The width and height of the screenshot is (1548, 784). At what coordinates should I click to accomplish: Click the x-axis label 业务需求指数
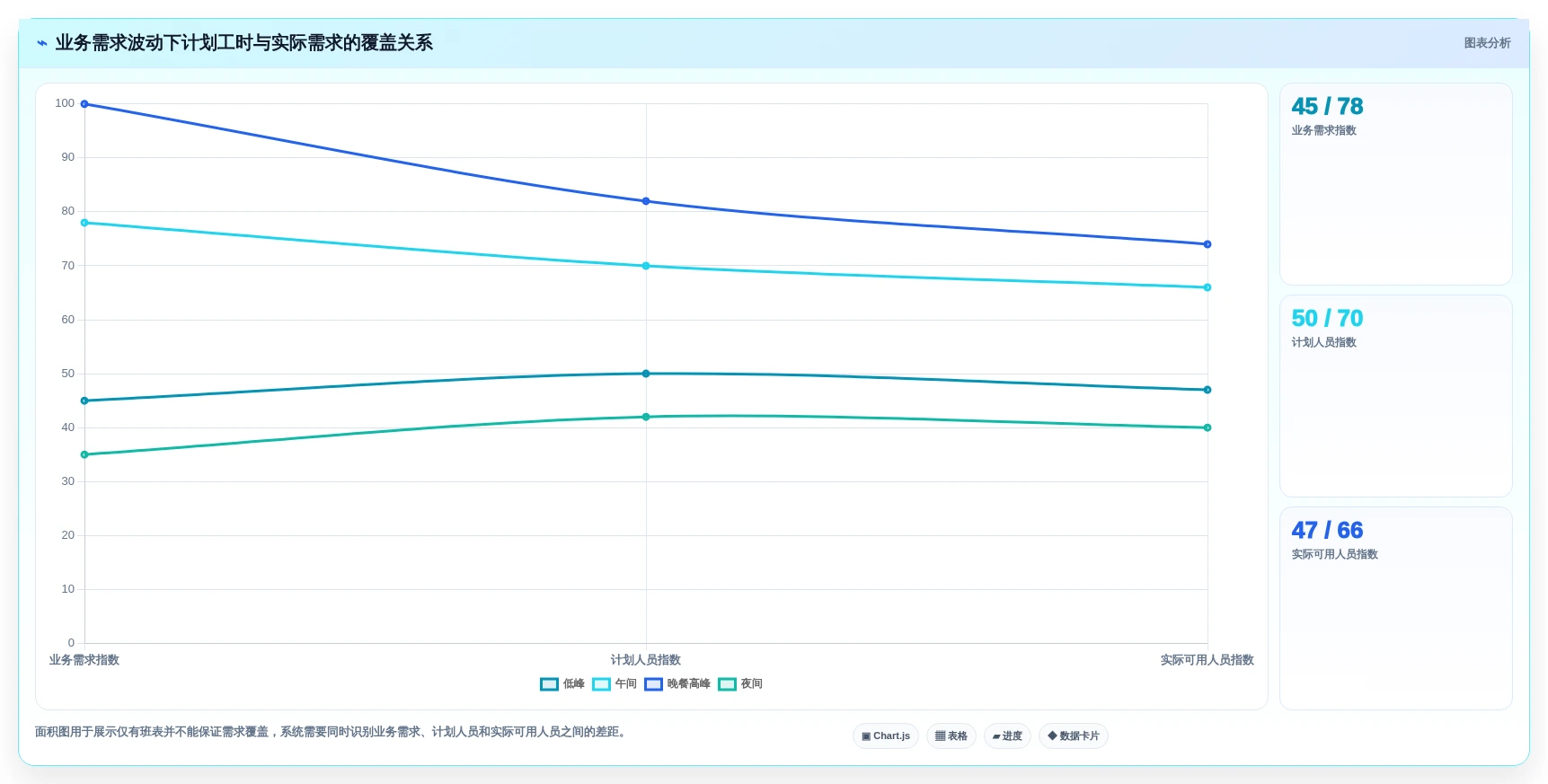coord(84,660)
